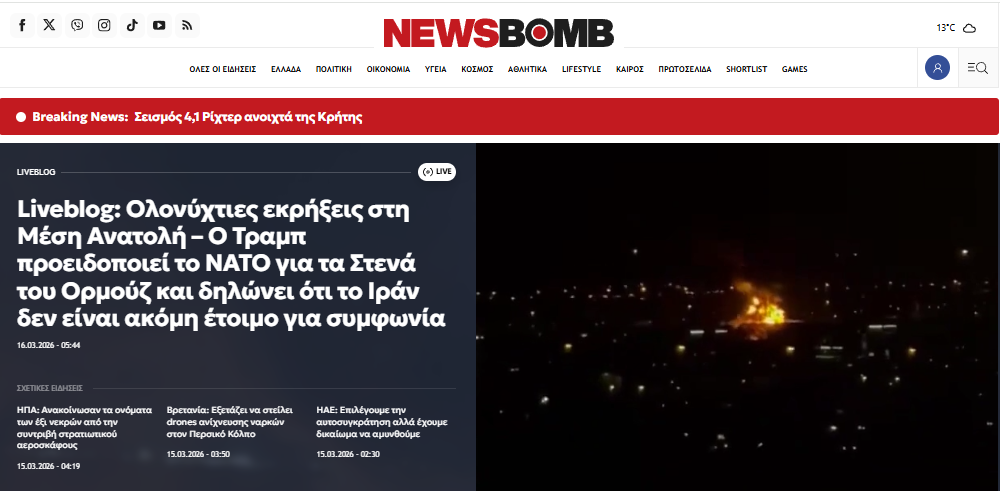Click the LIVE badge button

point(437,172)
